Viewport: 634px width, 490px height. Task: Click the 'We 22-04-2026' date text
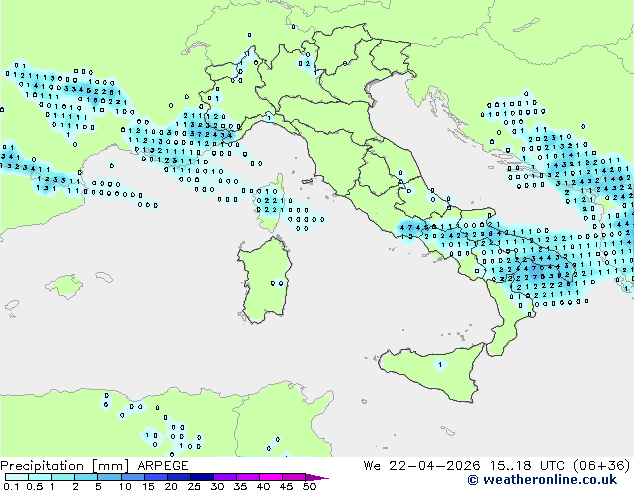click(x=422, y=466)
